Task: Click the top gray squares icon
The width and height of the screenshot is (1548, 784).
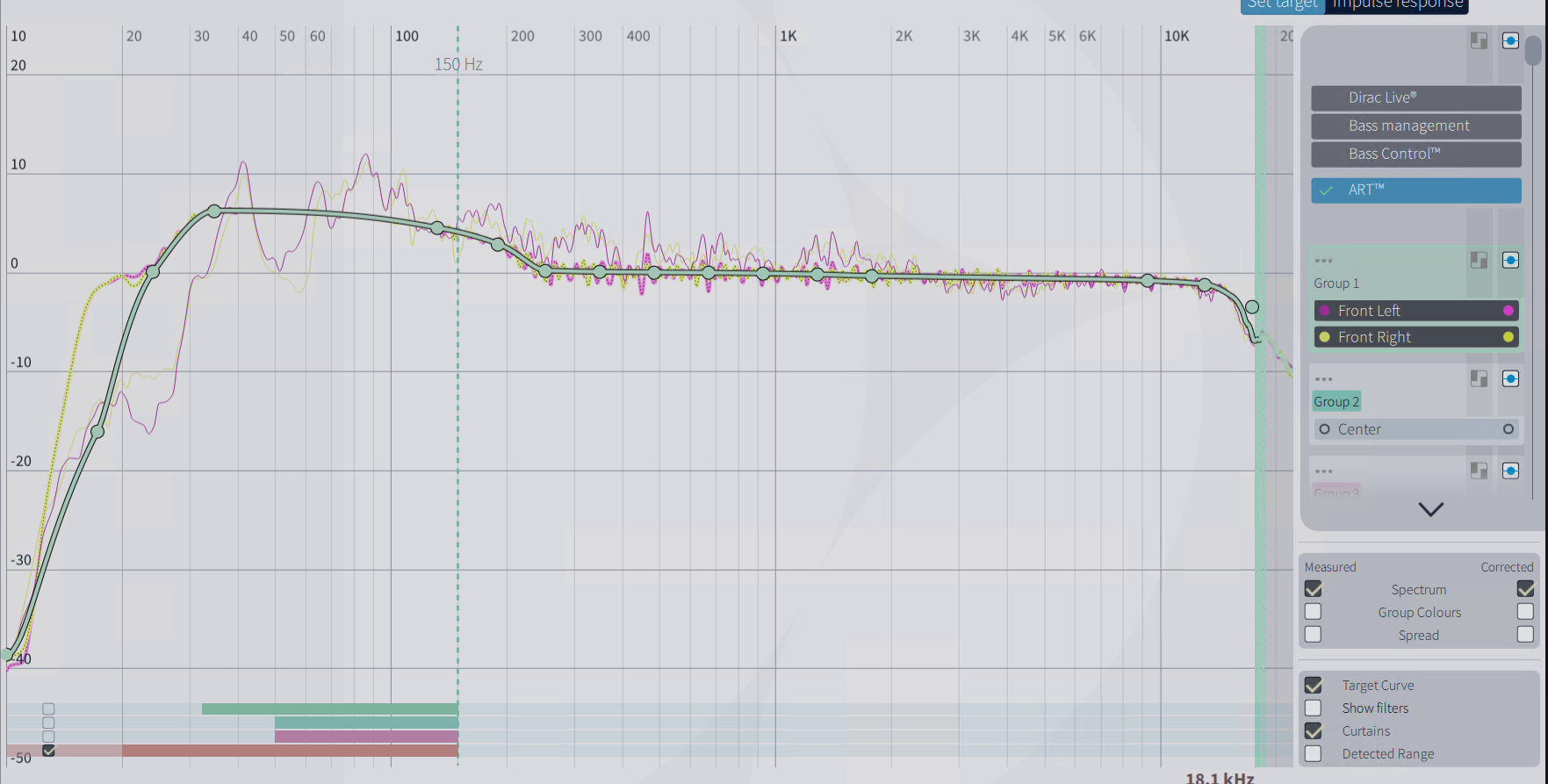Action: click(1480, 40)
